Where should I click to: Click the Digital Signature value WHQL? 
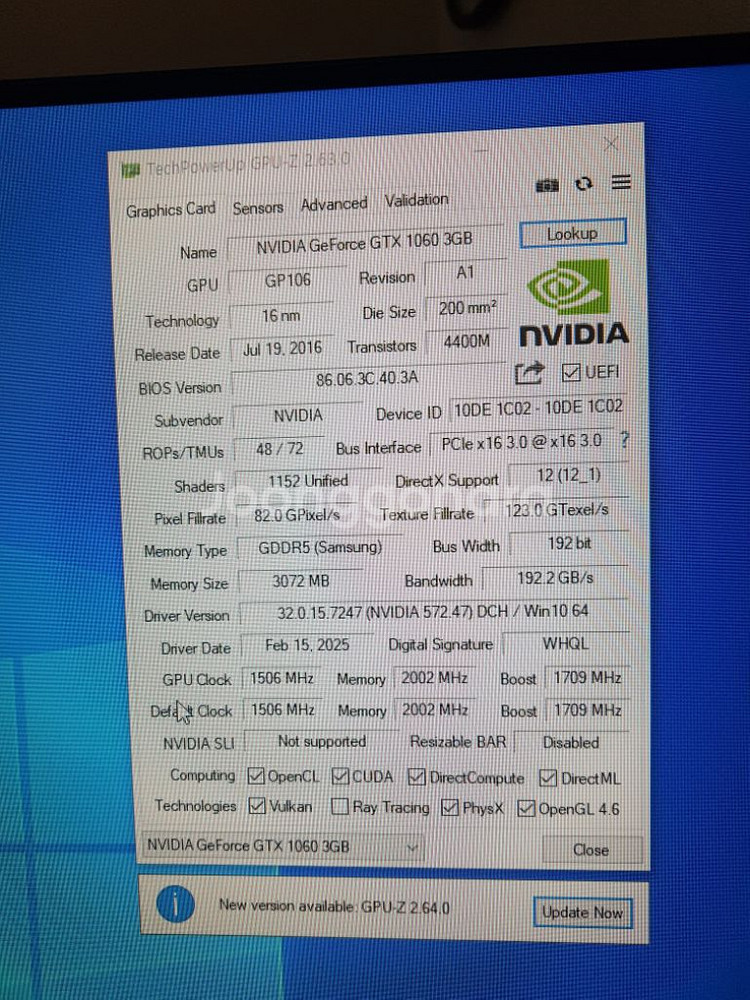click(x=565, y=644)
